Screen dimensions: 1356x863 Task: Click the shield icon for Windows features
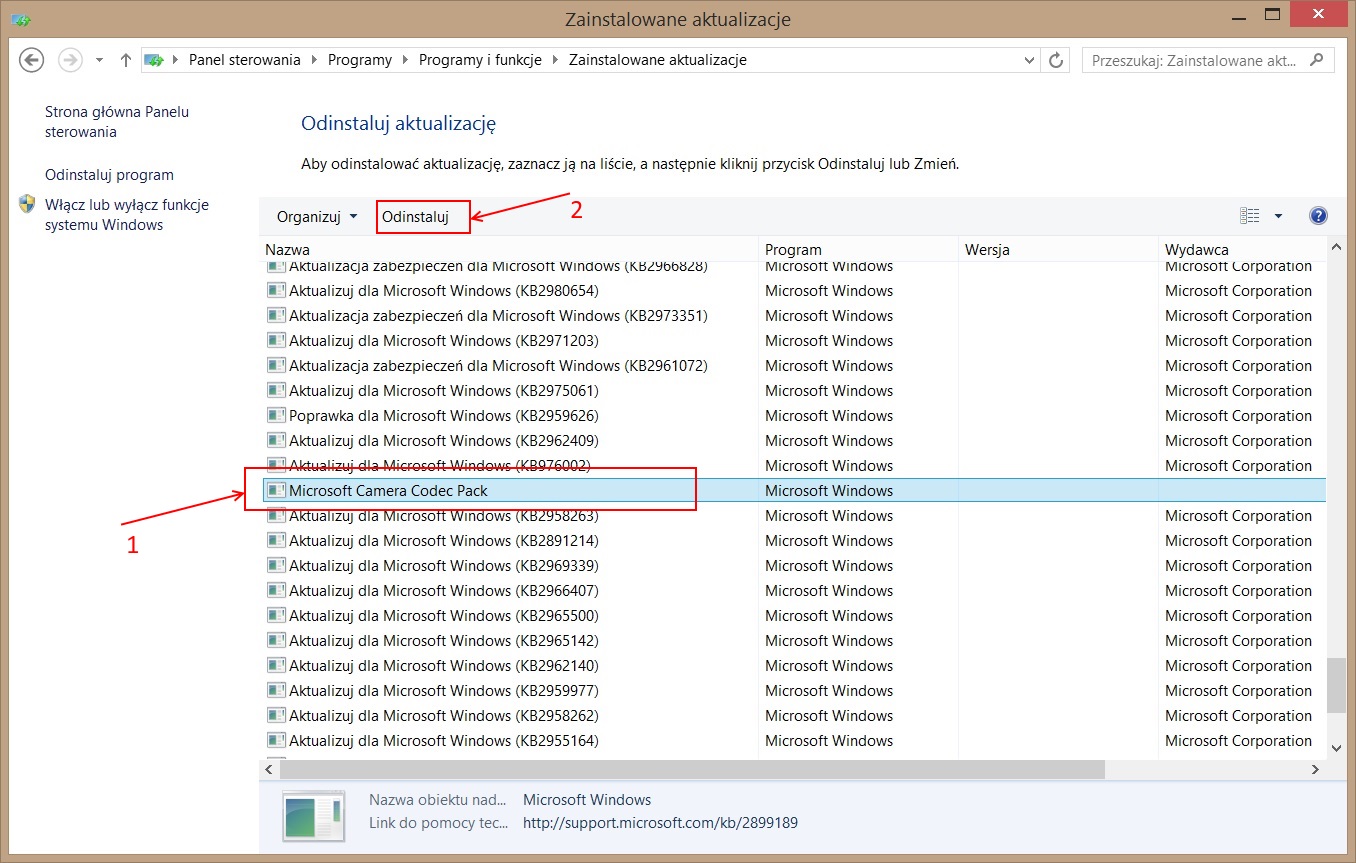[27, 205]
